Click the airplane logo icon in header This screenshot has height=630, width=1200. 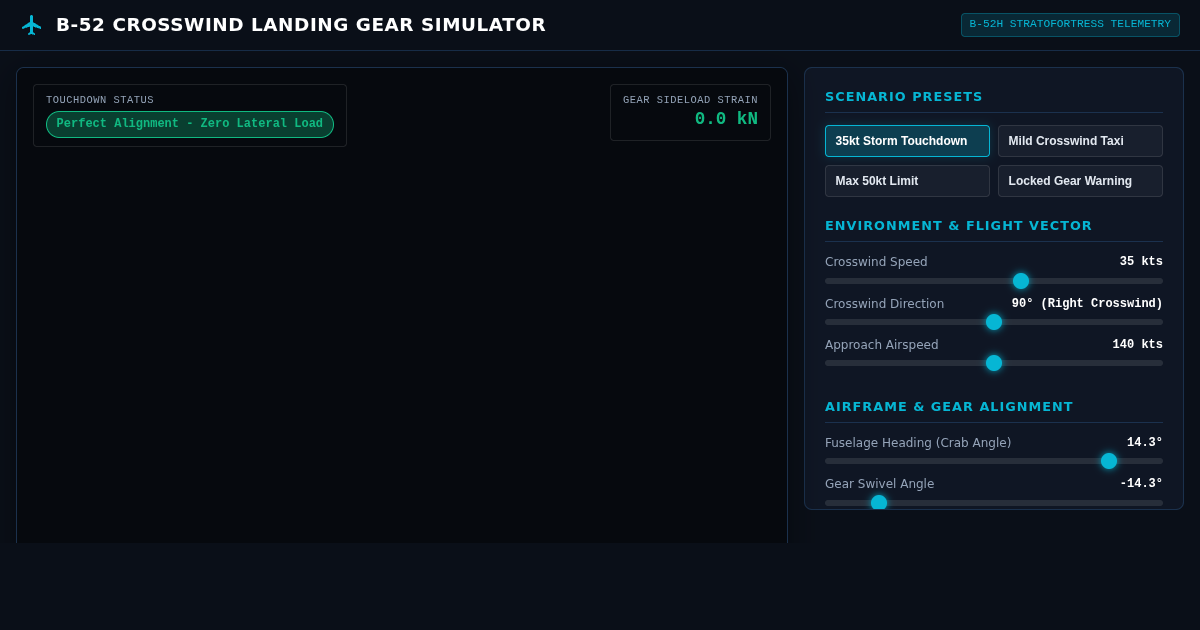[32, 25]
